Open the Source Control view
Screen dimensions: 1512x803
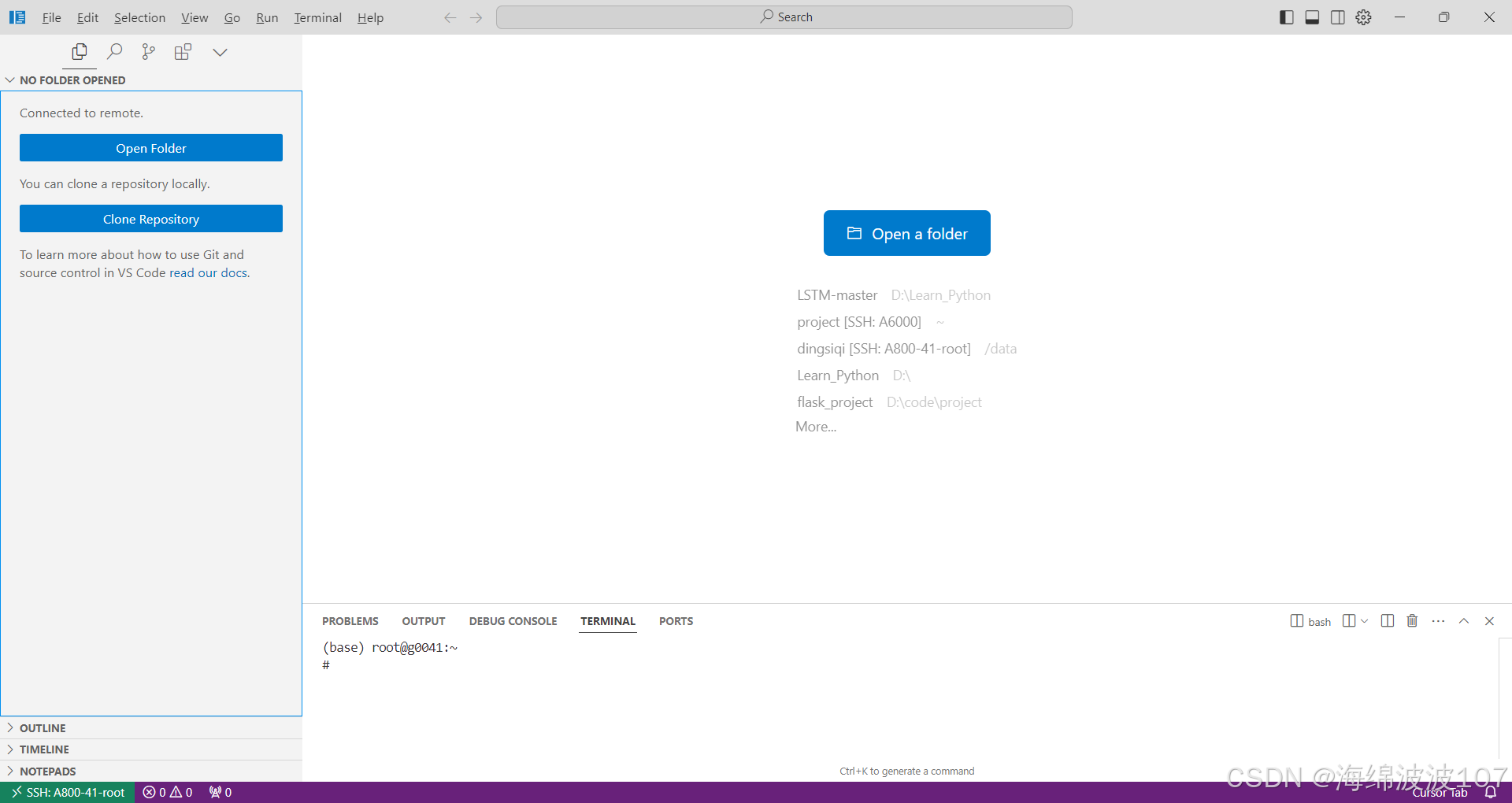coord(148,52)
